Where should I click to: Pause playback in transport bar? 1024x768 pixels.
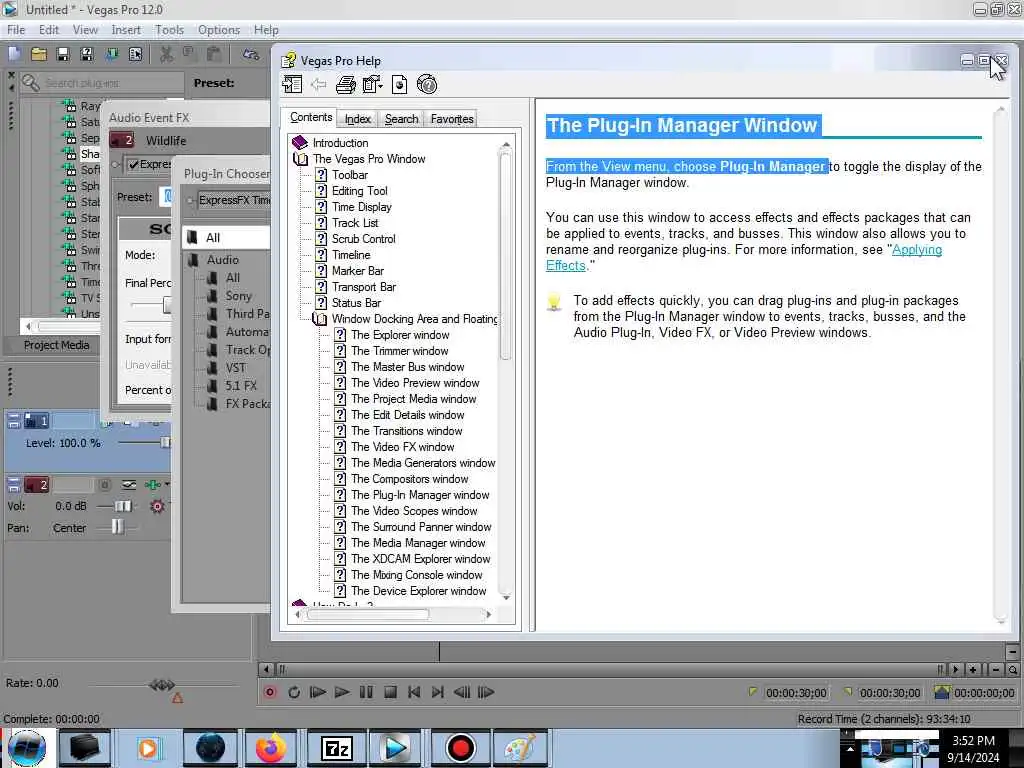[366, 692]
